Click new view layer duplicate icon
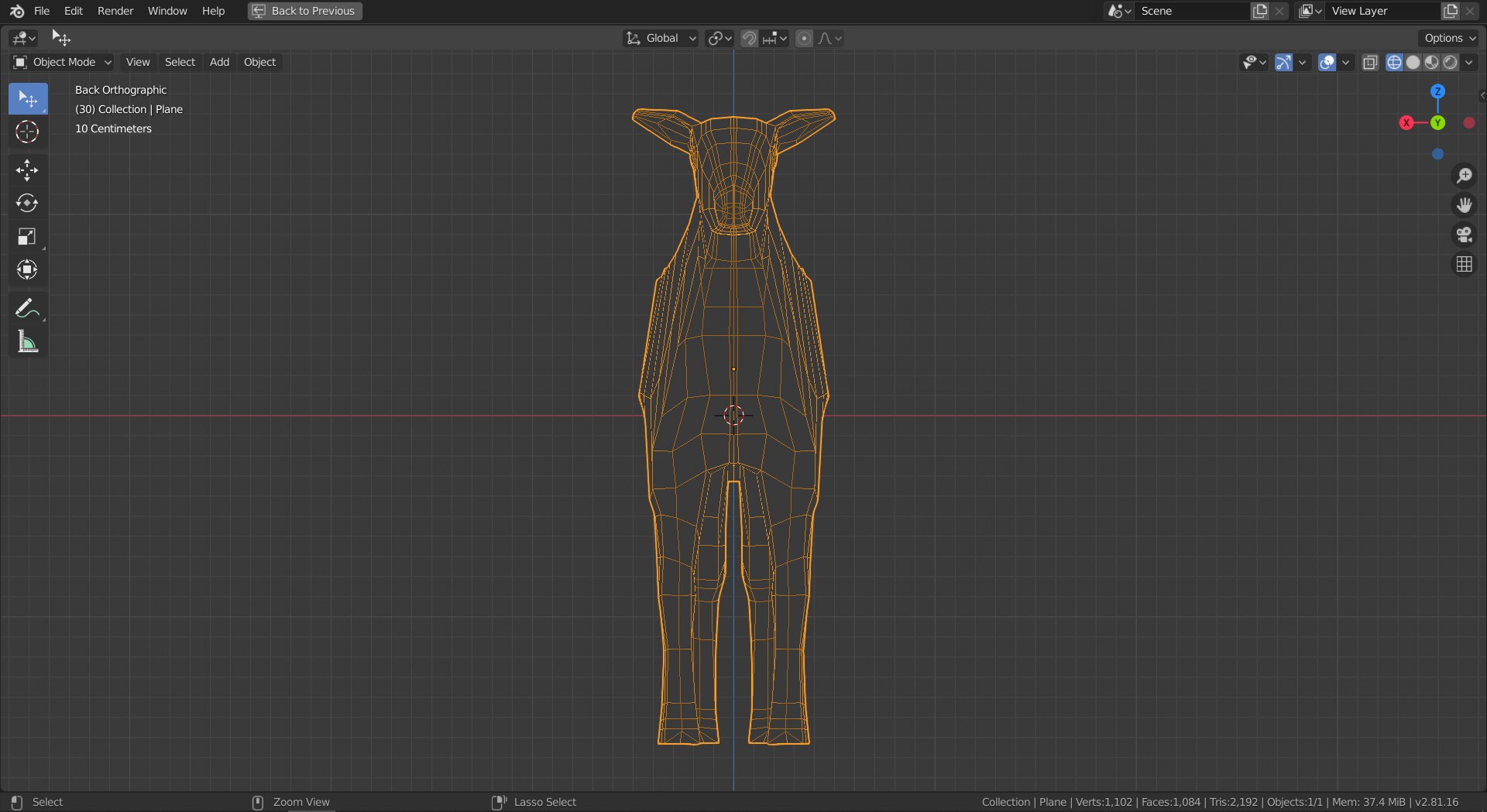This screenshot has width=1487, height=812. (1451, 11)
